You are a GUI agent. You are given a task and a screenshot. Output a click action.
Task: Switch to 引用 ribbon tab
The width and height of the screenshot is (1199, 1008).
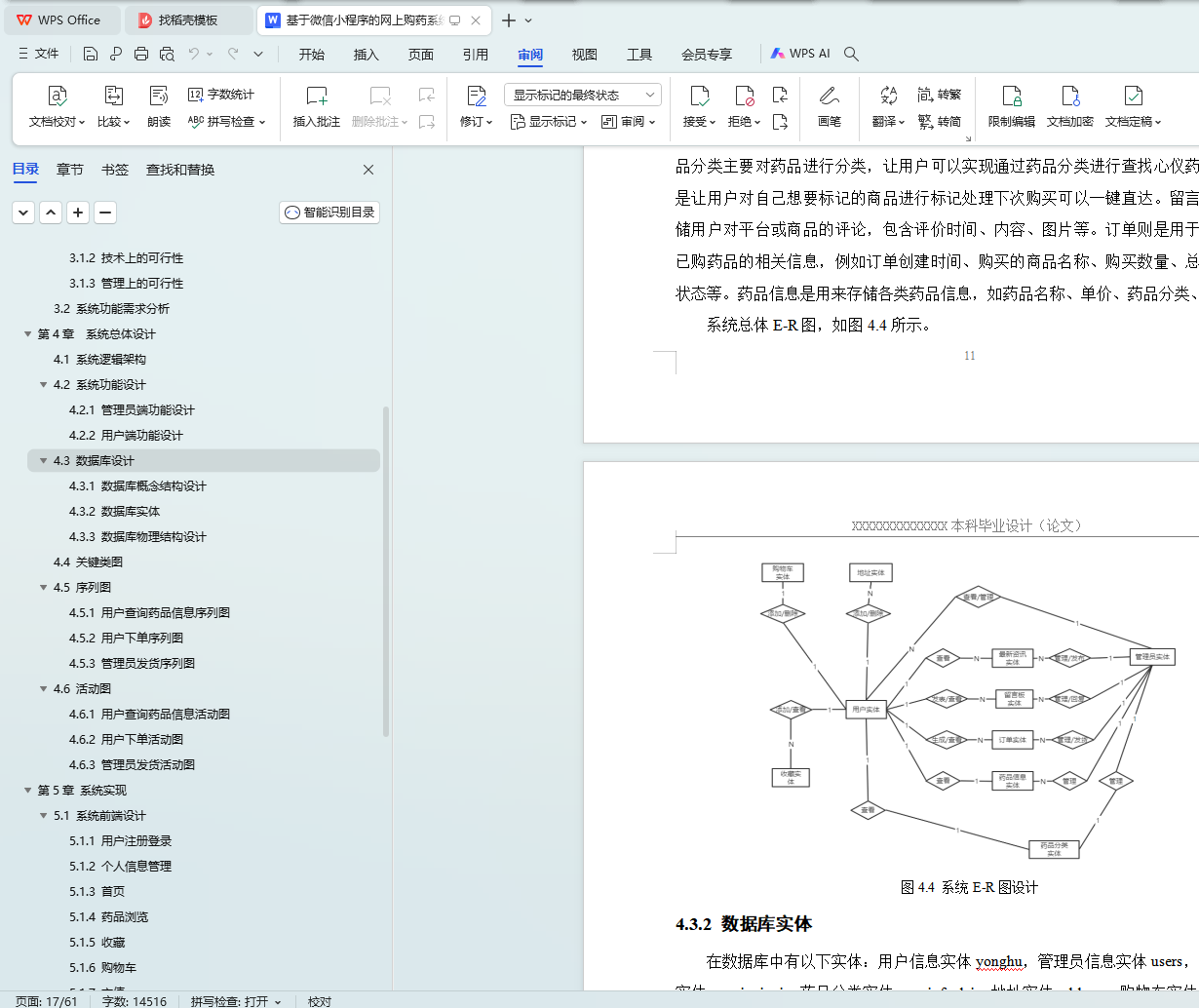pyautogui.click(x=476, y=55)
